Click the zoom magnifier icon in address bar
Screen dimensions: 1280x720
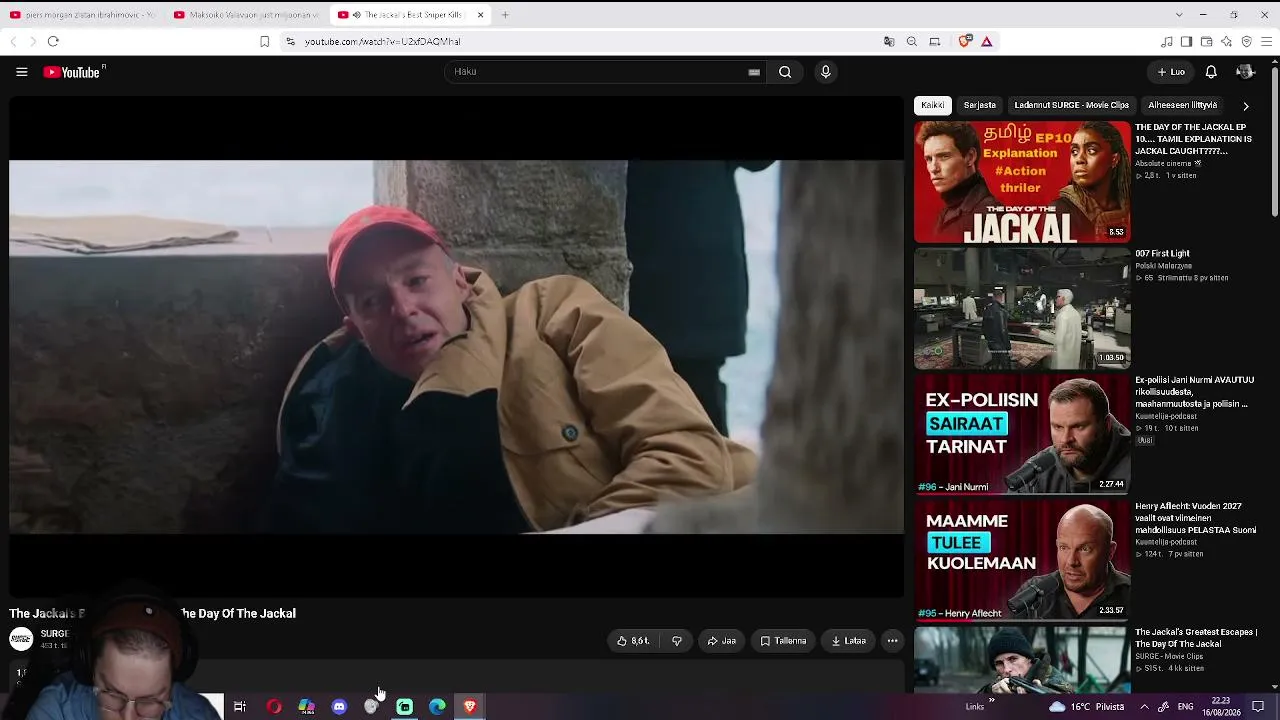pos(912,41)
